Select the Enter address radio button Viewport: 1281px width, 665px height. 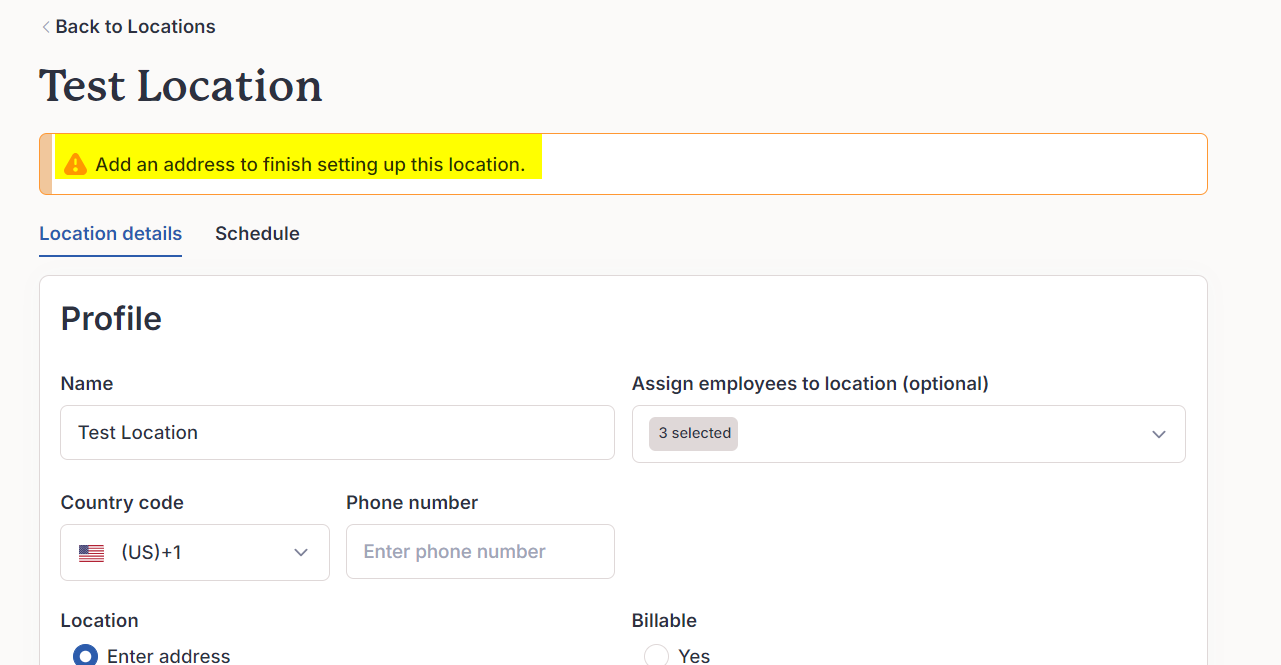coord(85,656)
